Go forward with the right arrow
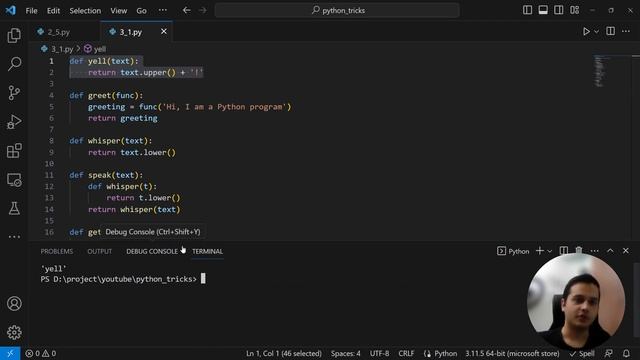 coord(202,10)
